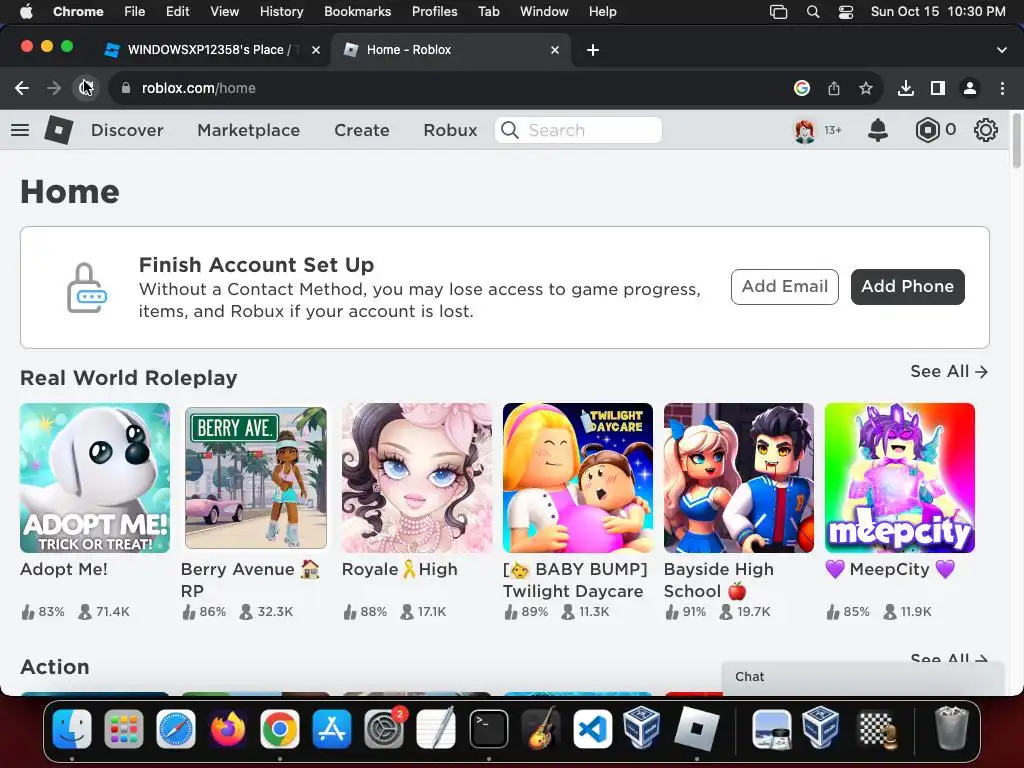Open App Store from the Dock
Screen dimensions: 1024x768
(332, 729)
